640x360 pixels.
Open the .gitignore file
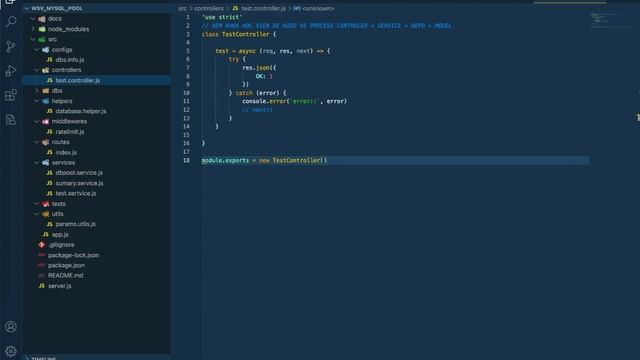[x=61, y=245]
